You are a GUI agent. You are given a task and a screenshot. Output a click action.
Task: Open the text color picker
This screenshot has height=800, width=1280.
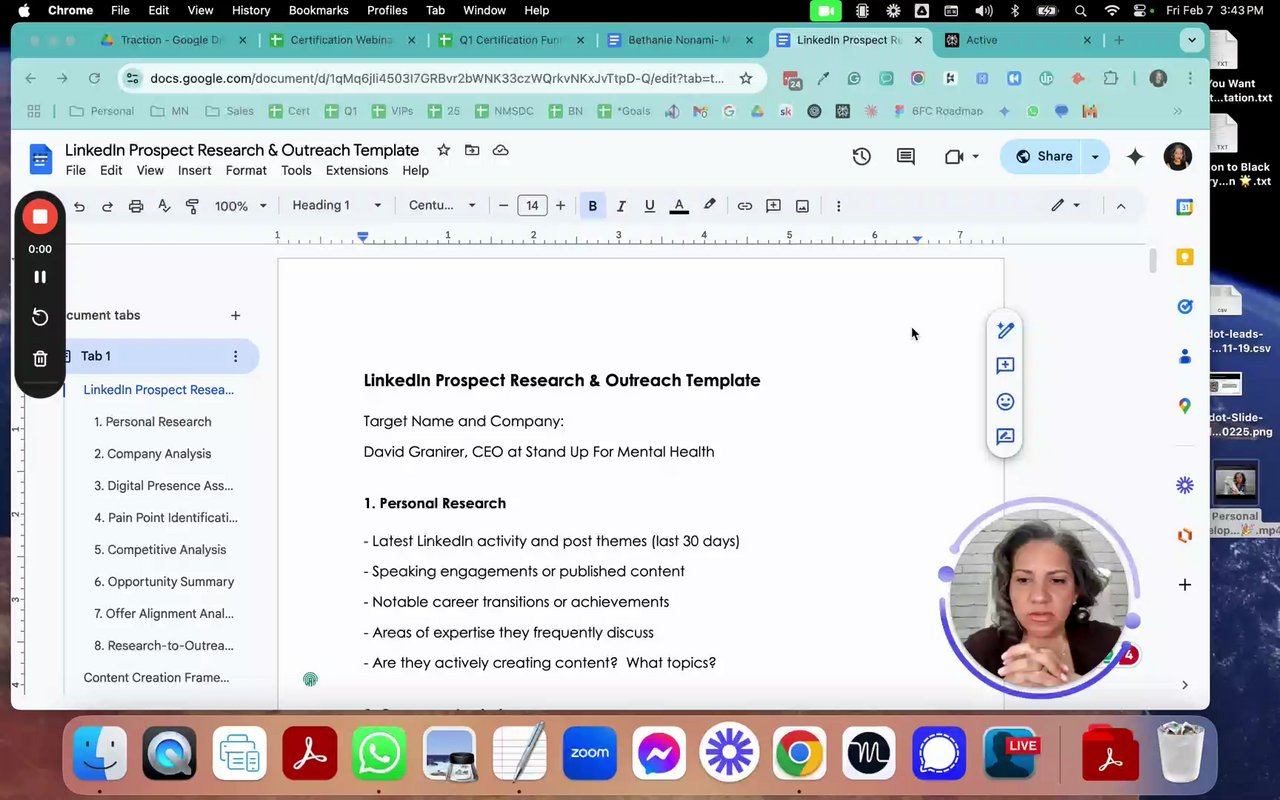pos(679,206)
